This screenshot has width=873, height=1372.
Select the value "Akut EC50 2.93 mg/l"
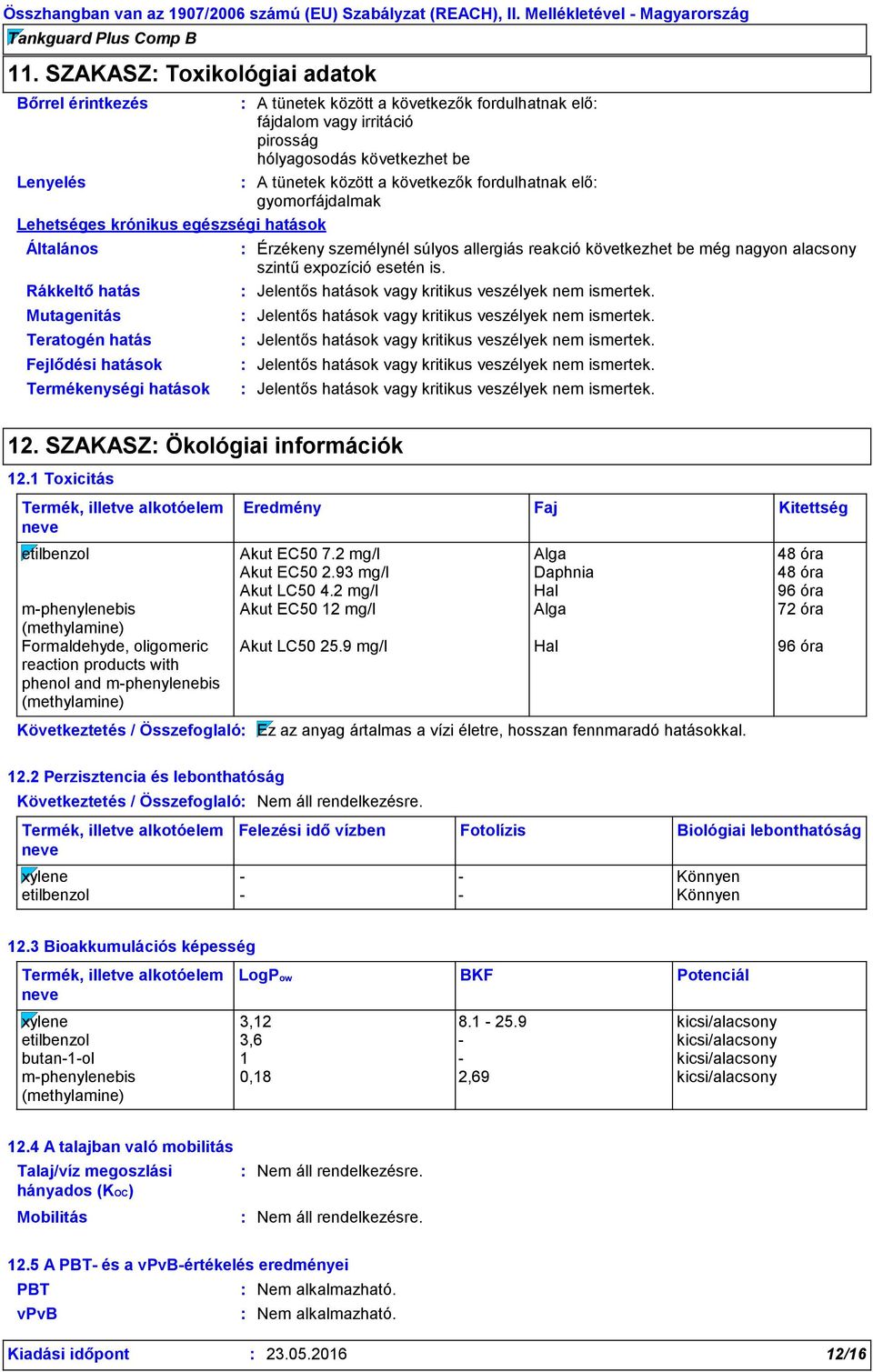(315, 573)
